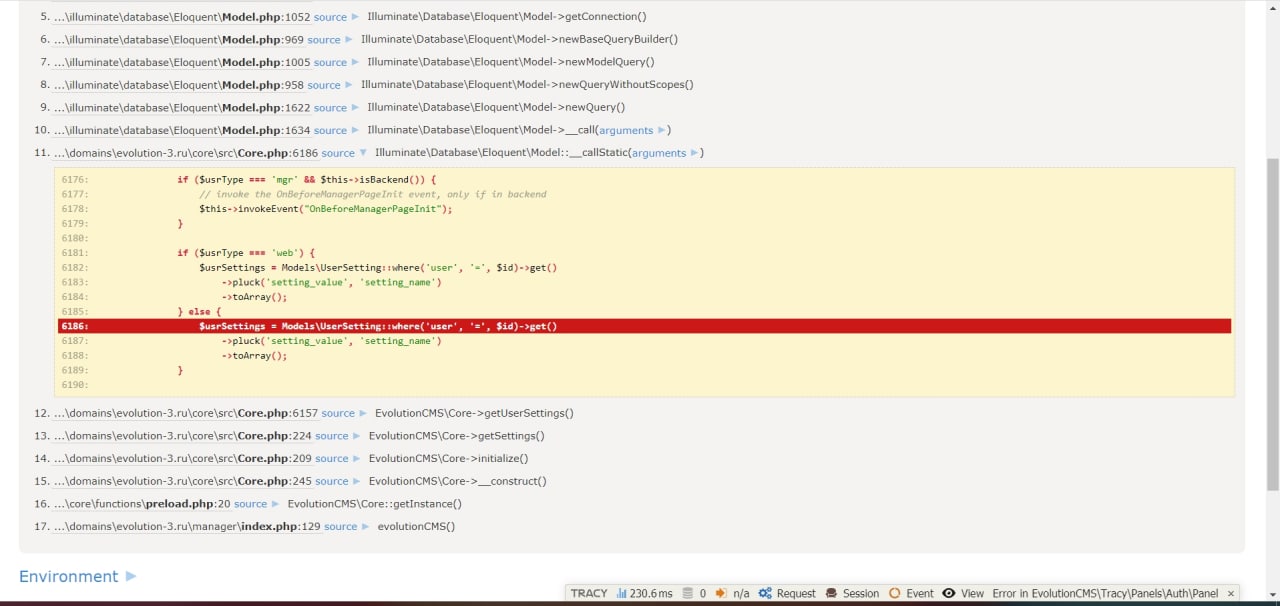Open the Request panel in Tracy bar
The image size is (1280, 606).
(787, 593)
